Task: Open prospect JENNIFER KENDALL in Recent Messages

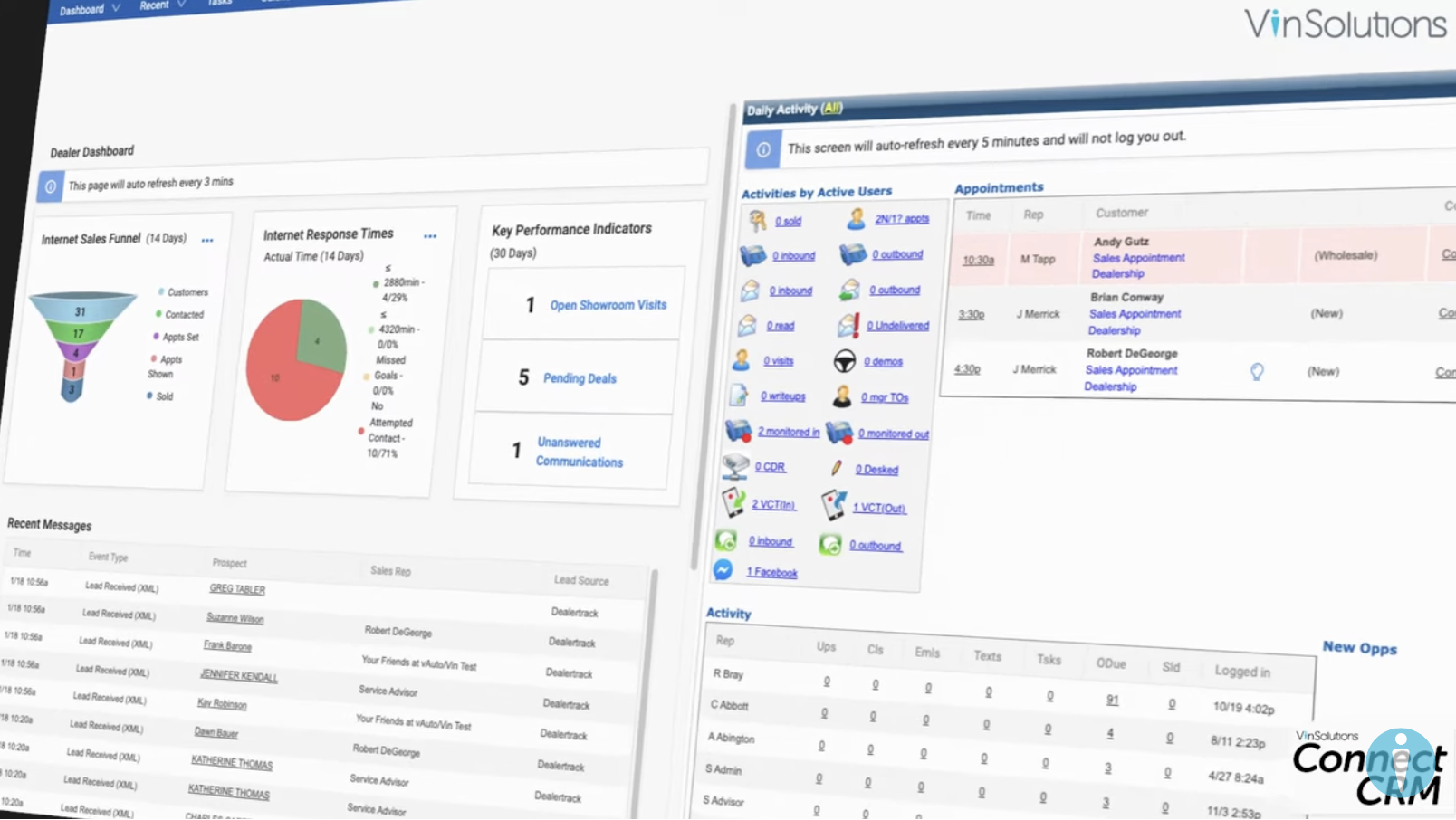Action: coord(239,675)
